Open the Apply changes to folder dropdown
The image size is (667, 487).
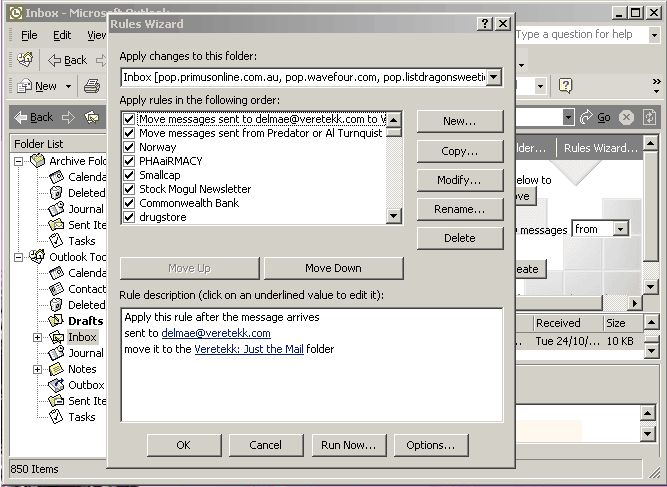(493, 77)
